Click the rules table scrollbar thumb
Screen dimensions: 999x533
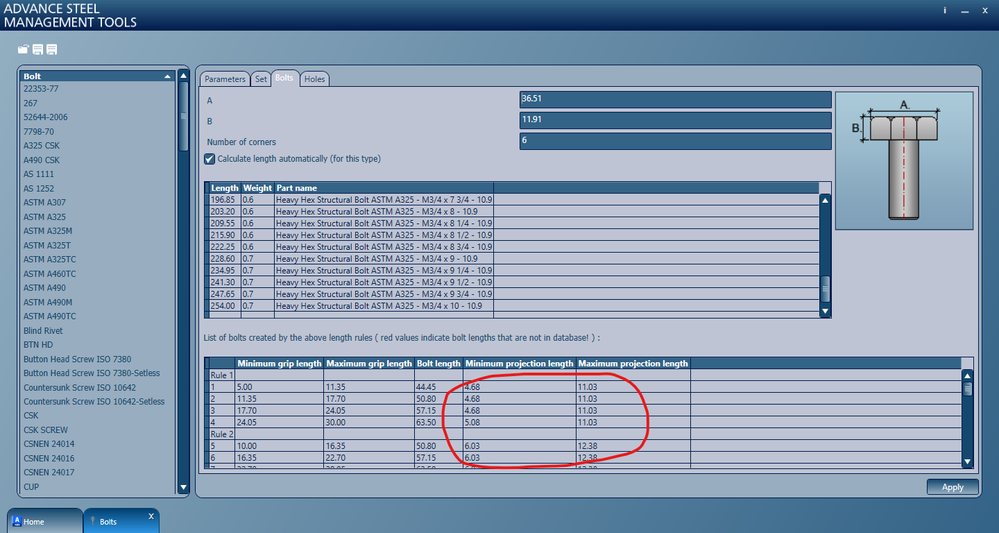(967, 388)
